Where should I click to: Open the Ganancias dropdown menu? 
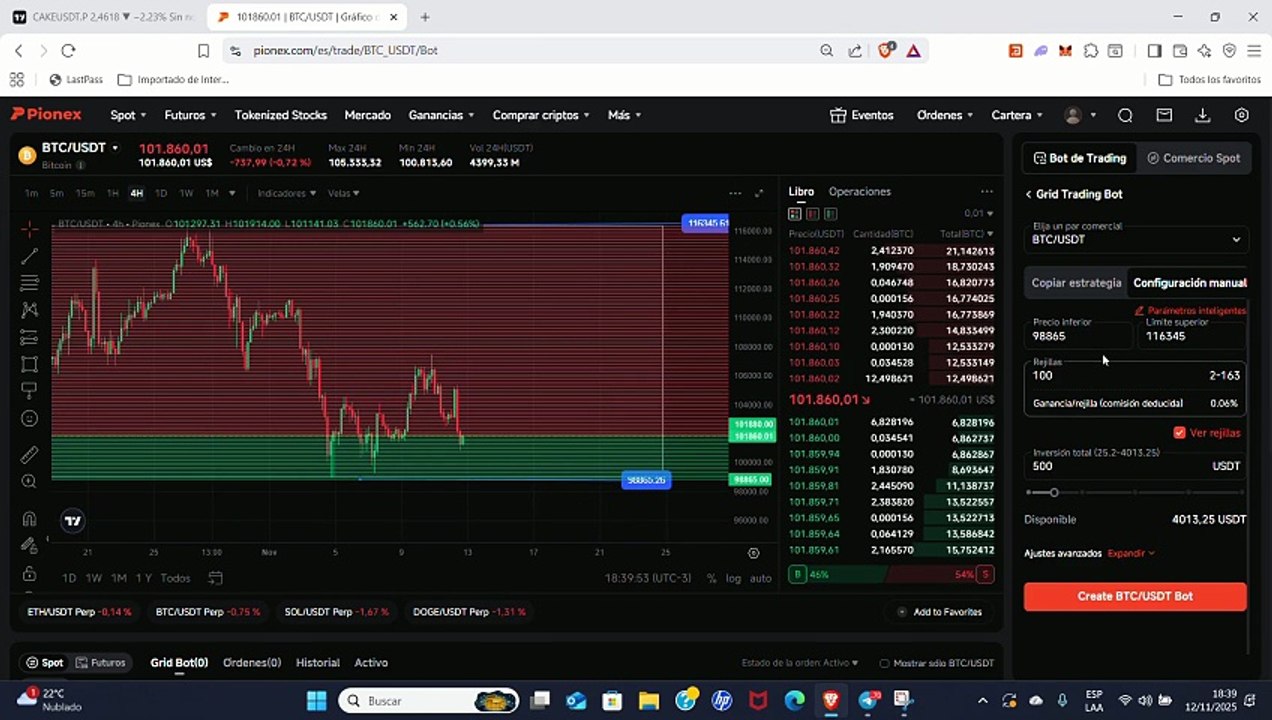pos(441,115)
